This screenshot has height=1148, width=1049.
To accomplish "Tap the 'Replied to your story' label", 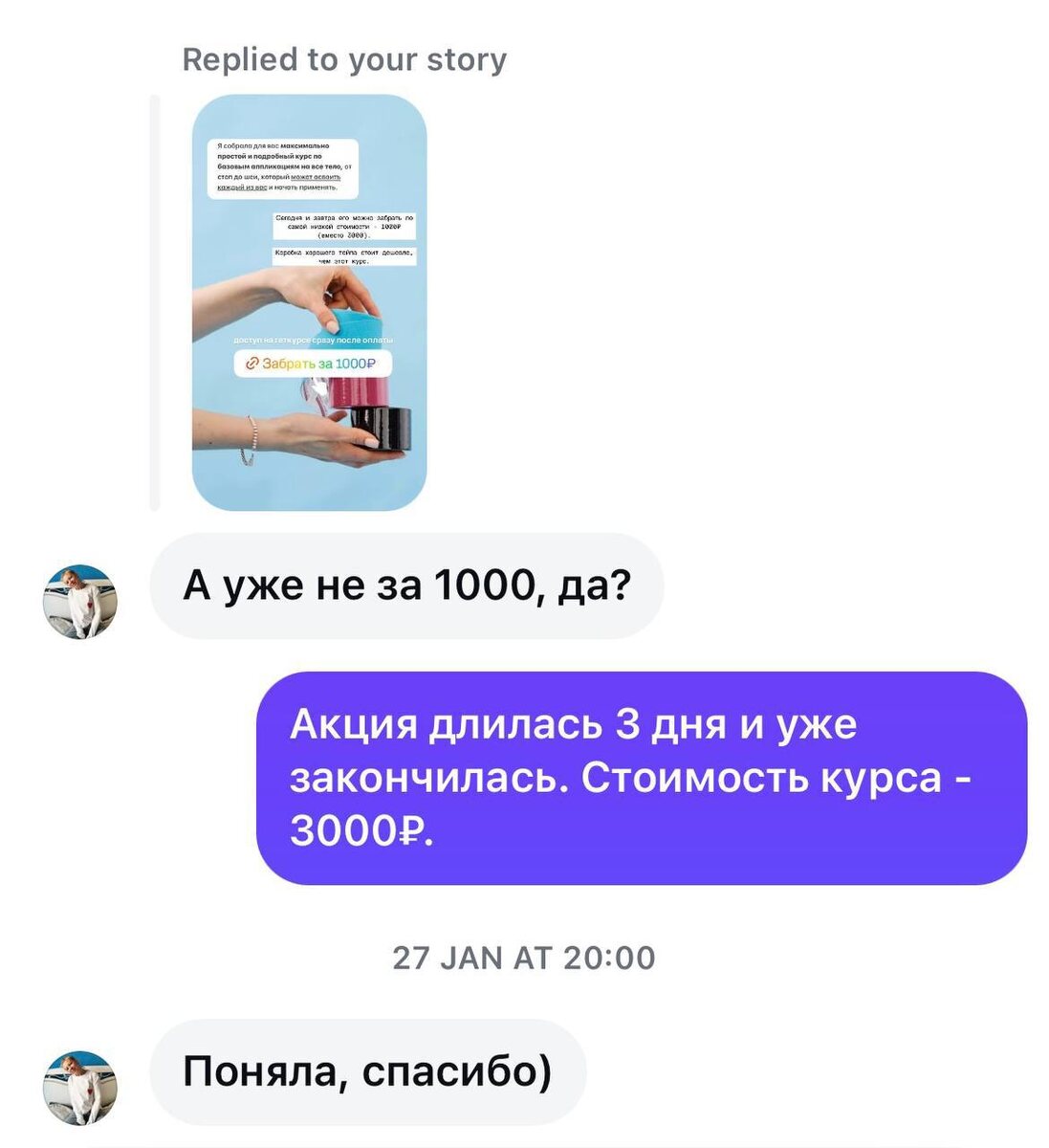I will click(x=344, y=60).
